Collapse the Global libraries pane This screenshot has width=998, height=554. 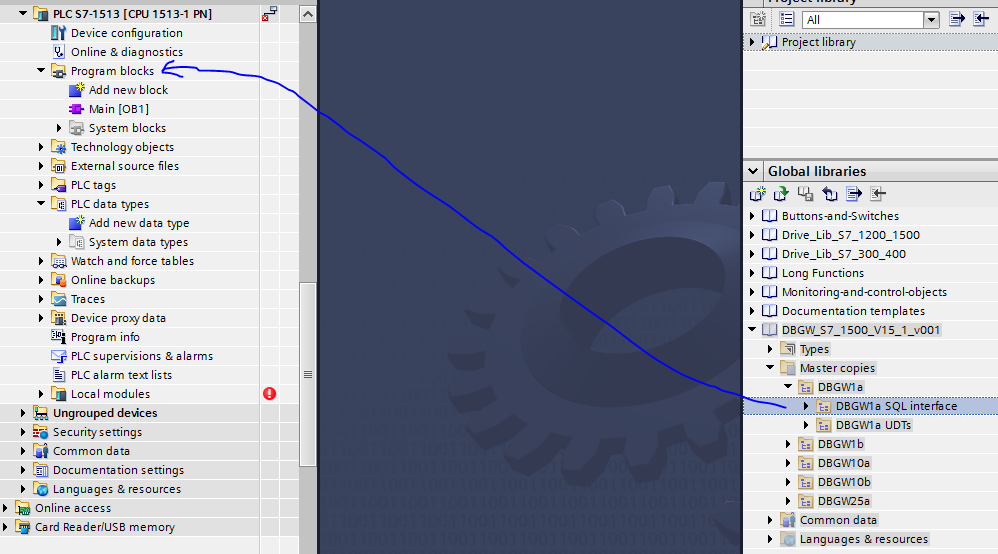(x=753, y=171)
